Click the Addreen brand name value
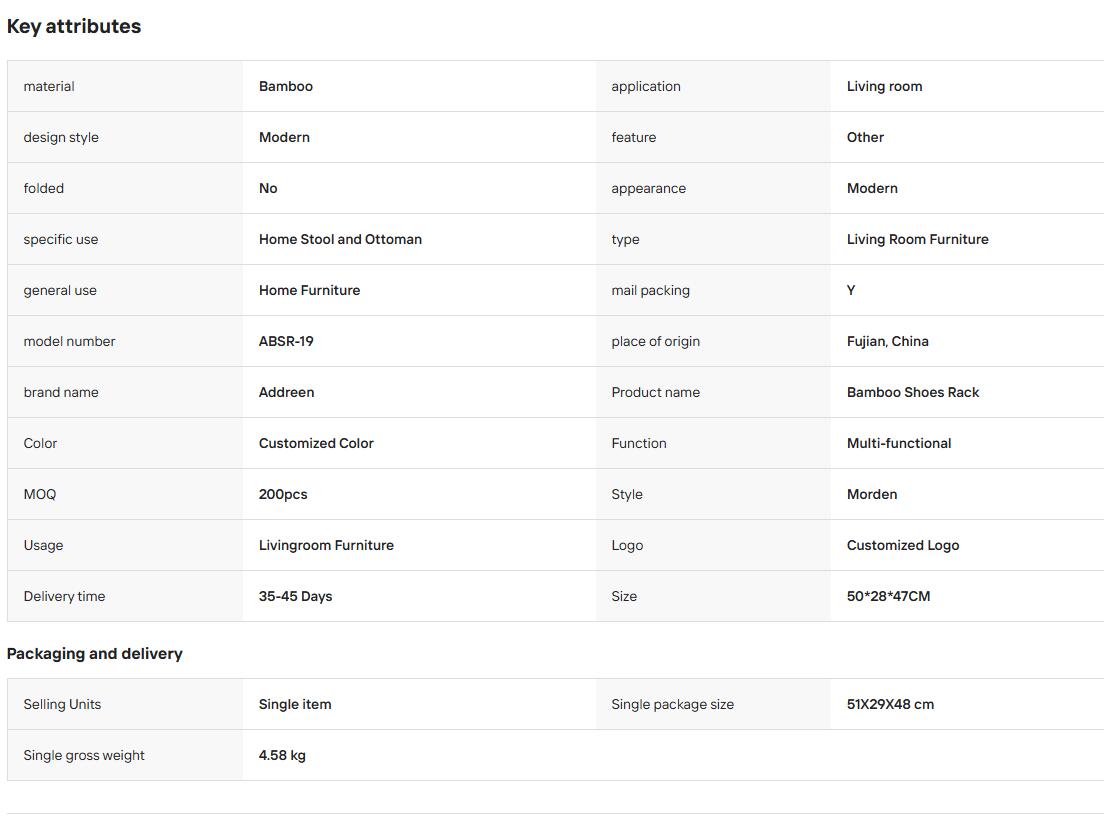The width and height of the screenshot is (1104, 823). click(287, 392)
